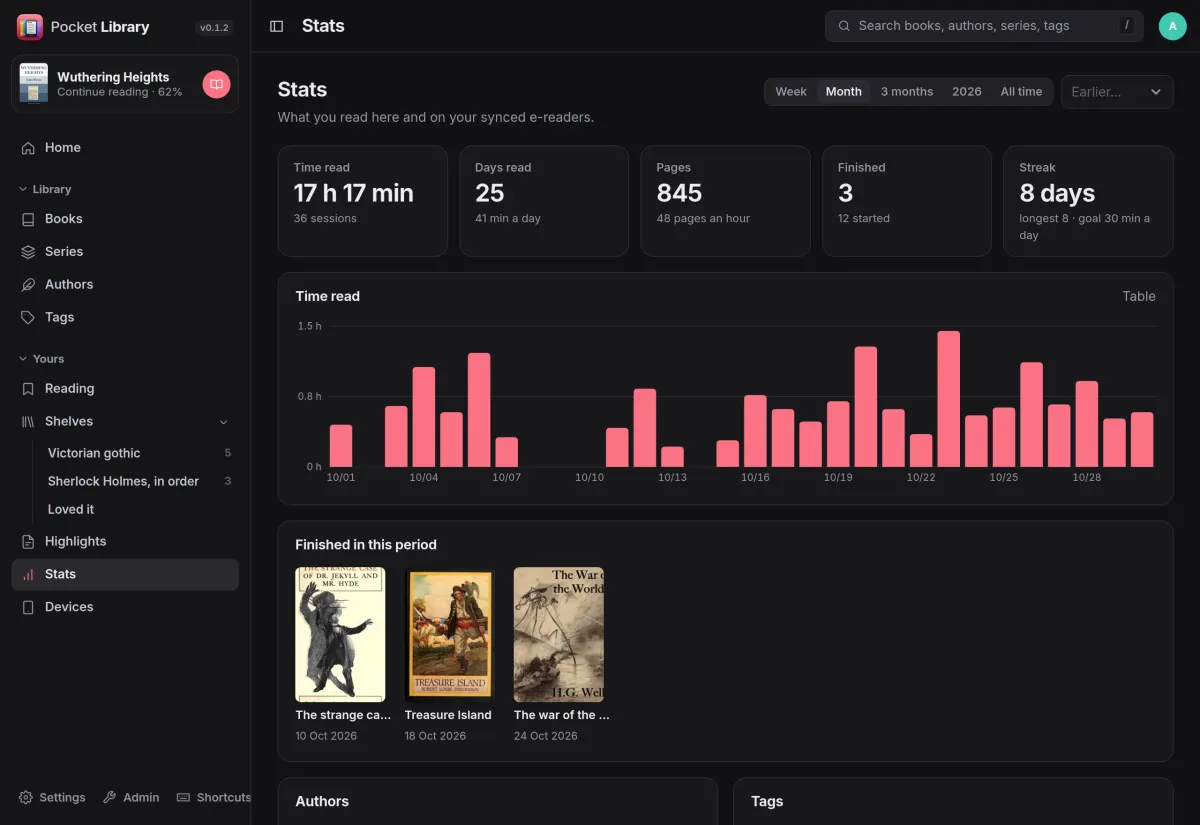Click the Shortcuts keyboard icon

coord(183,797)
